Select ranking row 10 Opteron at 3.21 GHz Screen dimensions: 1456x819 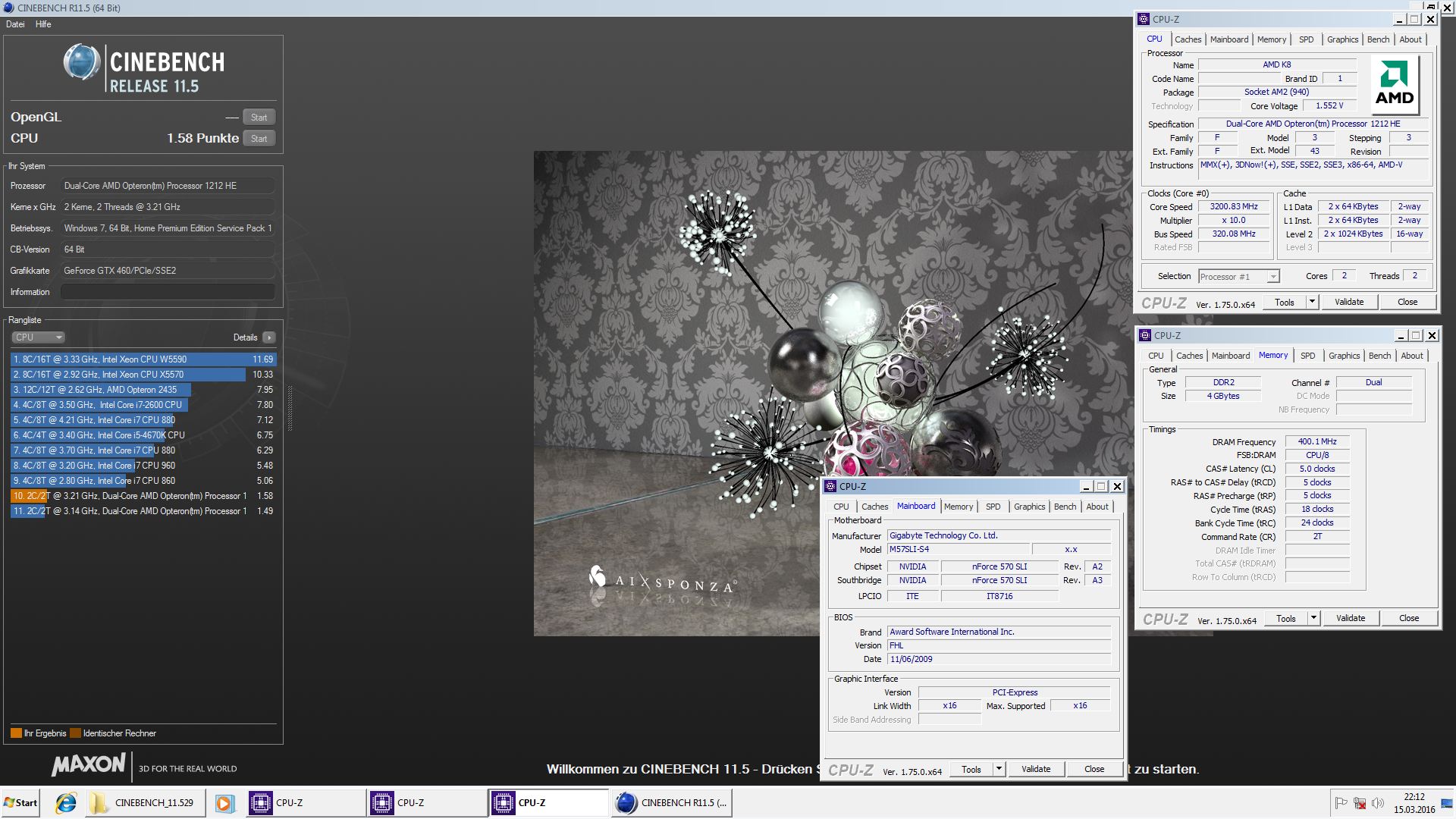pos(143,496)
